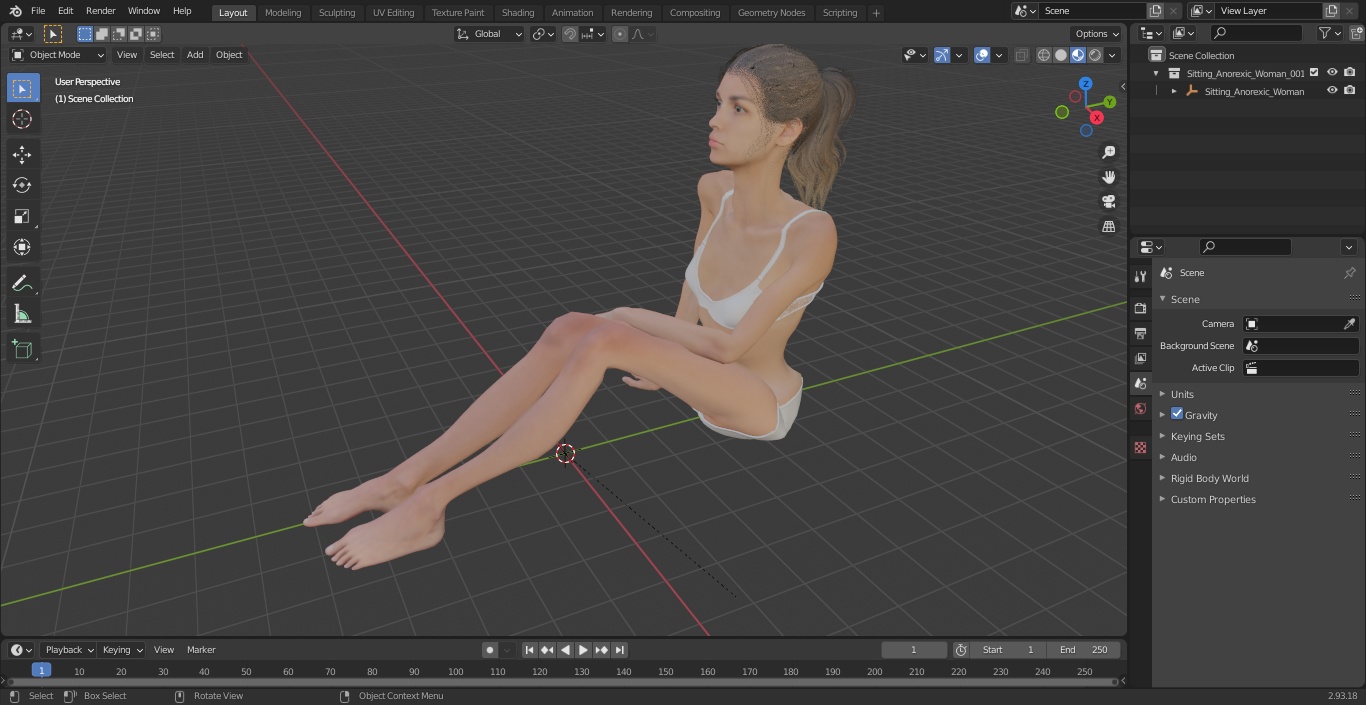The height and width of the screenshot is (705, 1366).
Task: Click the current frame number field
Action: tap(913, 650)
